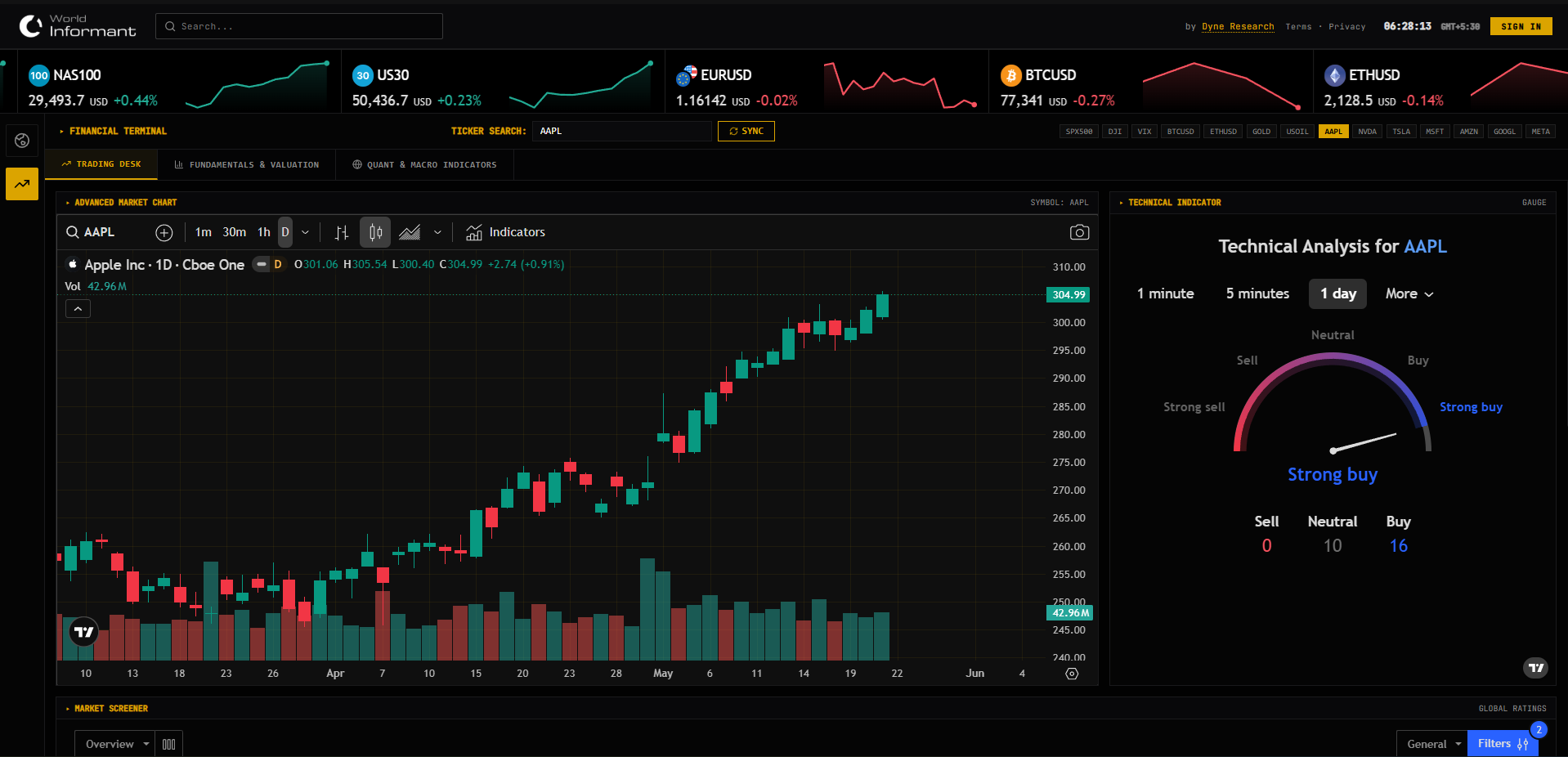Click the 304.99 price label
The width and height of the screenshot is (1568, 757).
(x=1068, y=295)
